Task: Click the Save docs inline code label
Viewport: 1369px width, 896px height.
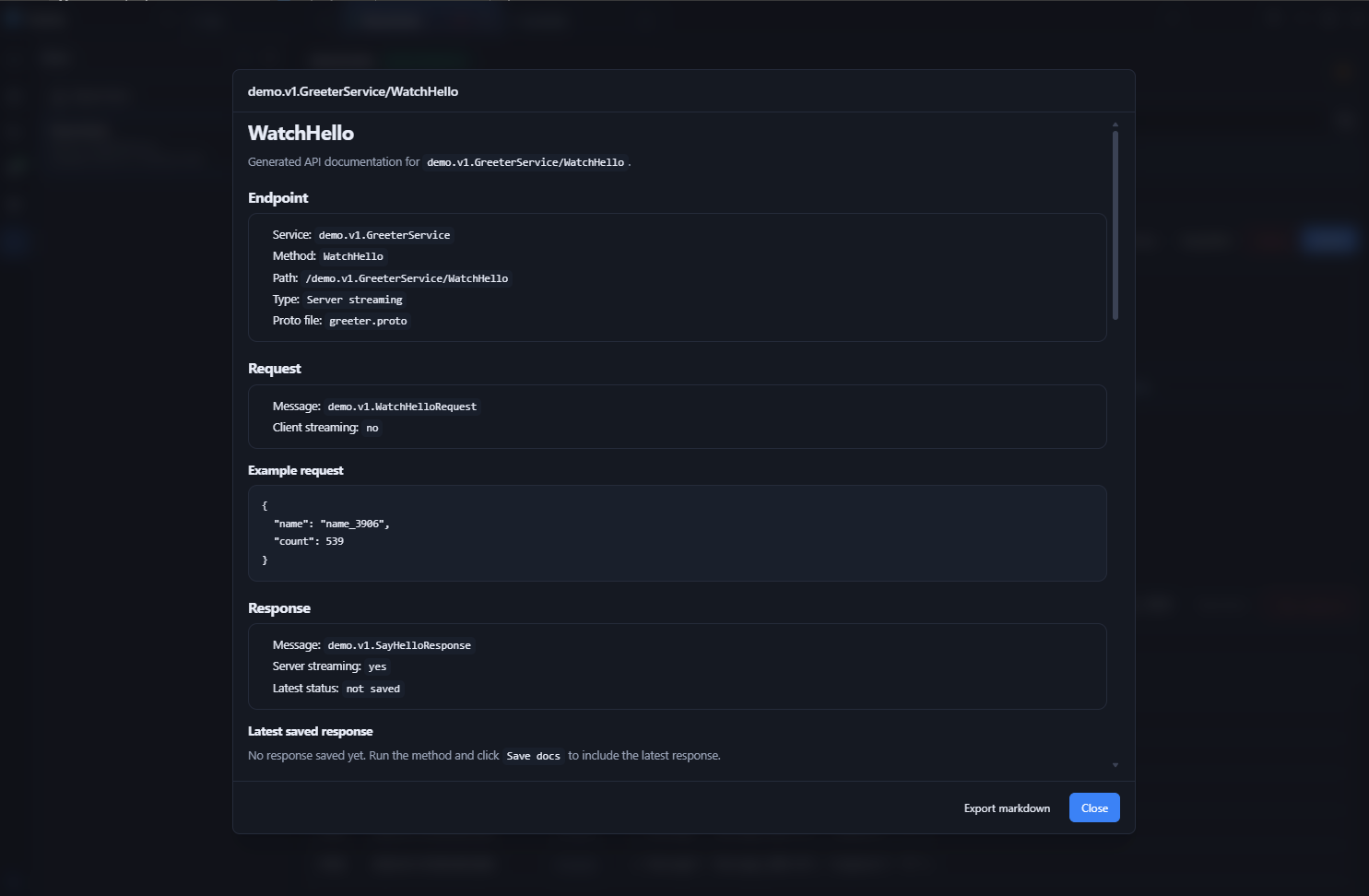Action: [x=534, y=756]
